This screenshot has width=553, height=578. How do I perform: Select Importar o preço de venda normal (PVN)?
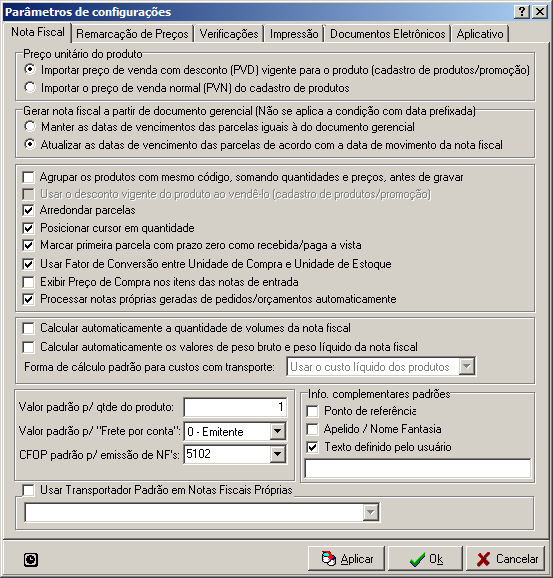(x=30, y=87)
